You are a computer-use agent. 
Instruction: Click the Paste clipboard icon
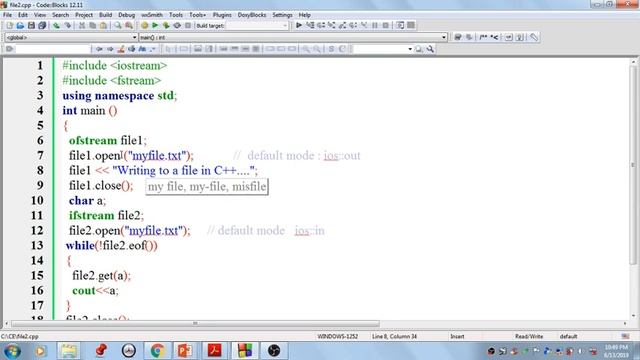(104, 25)
